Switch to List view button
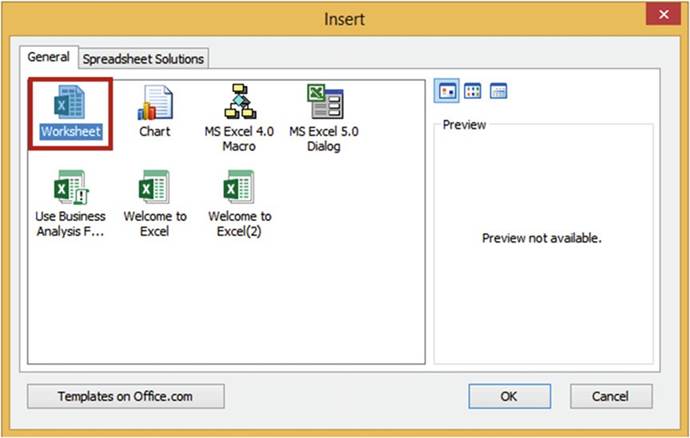This screenshot has width=690, height=438. (473, 91)
